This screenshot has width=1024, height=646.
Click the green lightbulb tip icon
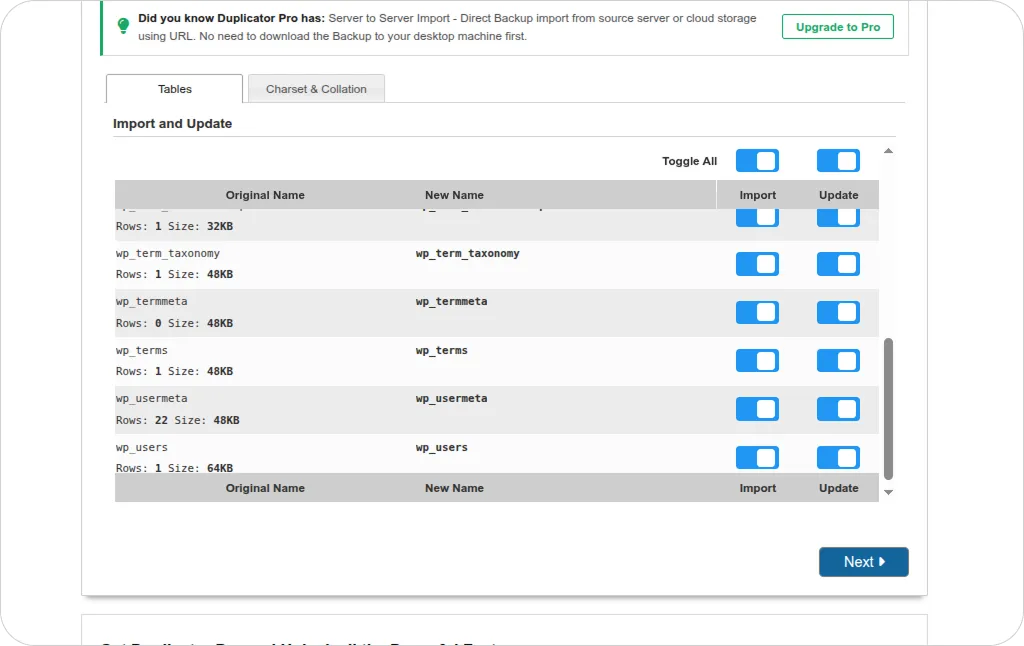pyautogui.click(x=123, y=26)
